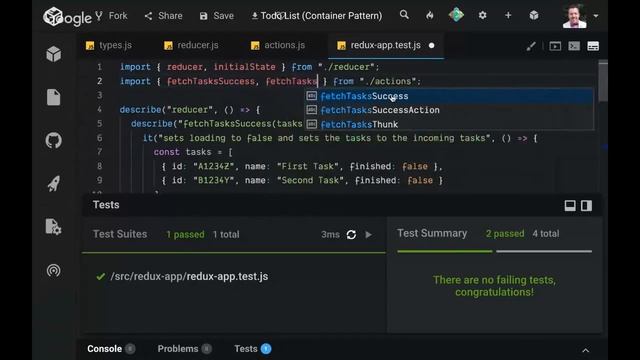The height and width of the screenshot is (360, 640).
Task: Open the StackBlitz cube logo home
Action: pyautogui.click(x=53, y=16)
